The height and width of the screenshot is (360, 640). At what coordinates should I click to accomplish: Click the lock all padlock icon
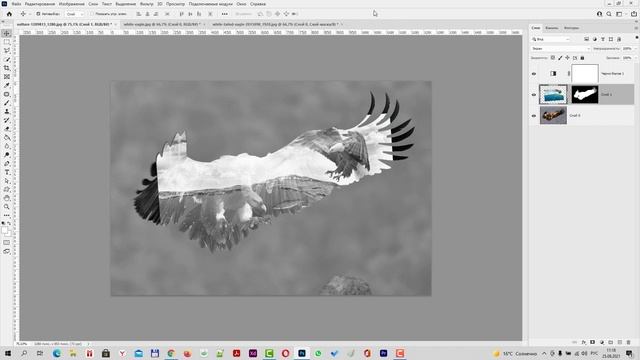click(x=582, y=58)
